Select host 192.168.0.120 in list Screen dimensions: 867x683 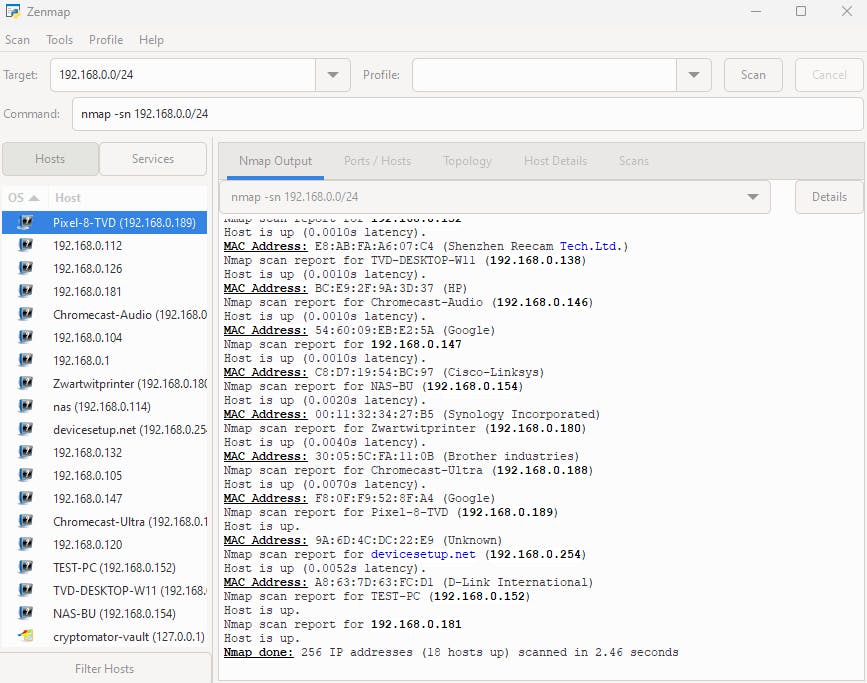click(x=105, y=544)
